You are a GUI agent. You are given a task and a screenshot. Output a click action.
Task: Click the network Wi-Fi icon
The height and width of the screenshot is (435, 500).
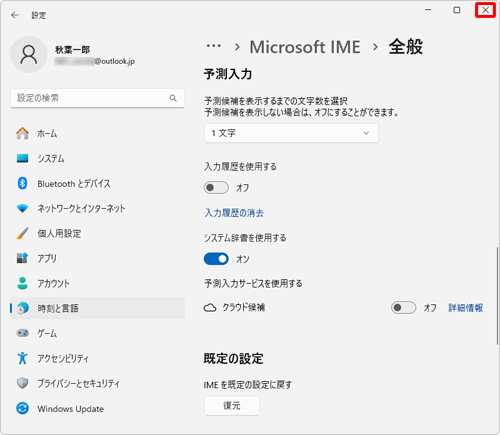coord(22,209)
